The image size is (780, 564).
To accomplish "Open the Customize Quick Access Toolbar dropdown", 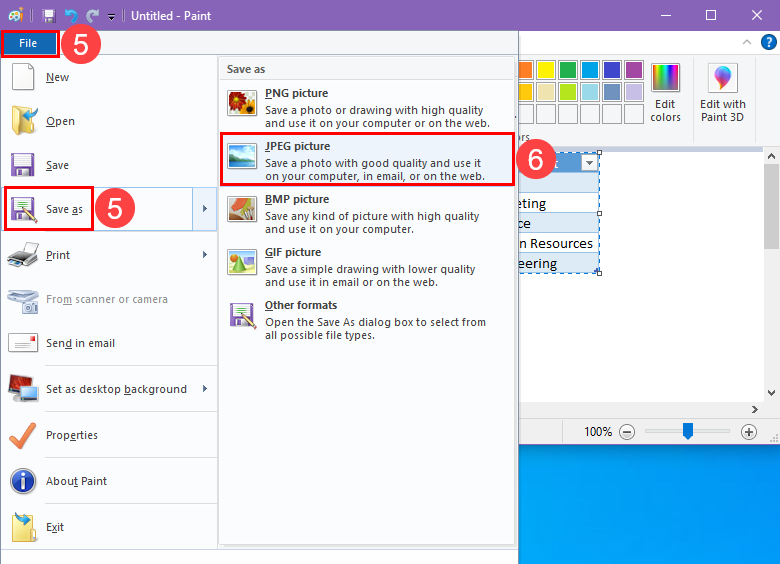I will (111, 17).
